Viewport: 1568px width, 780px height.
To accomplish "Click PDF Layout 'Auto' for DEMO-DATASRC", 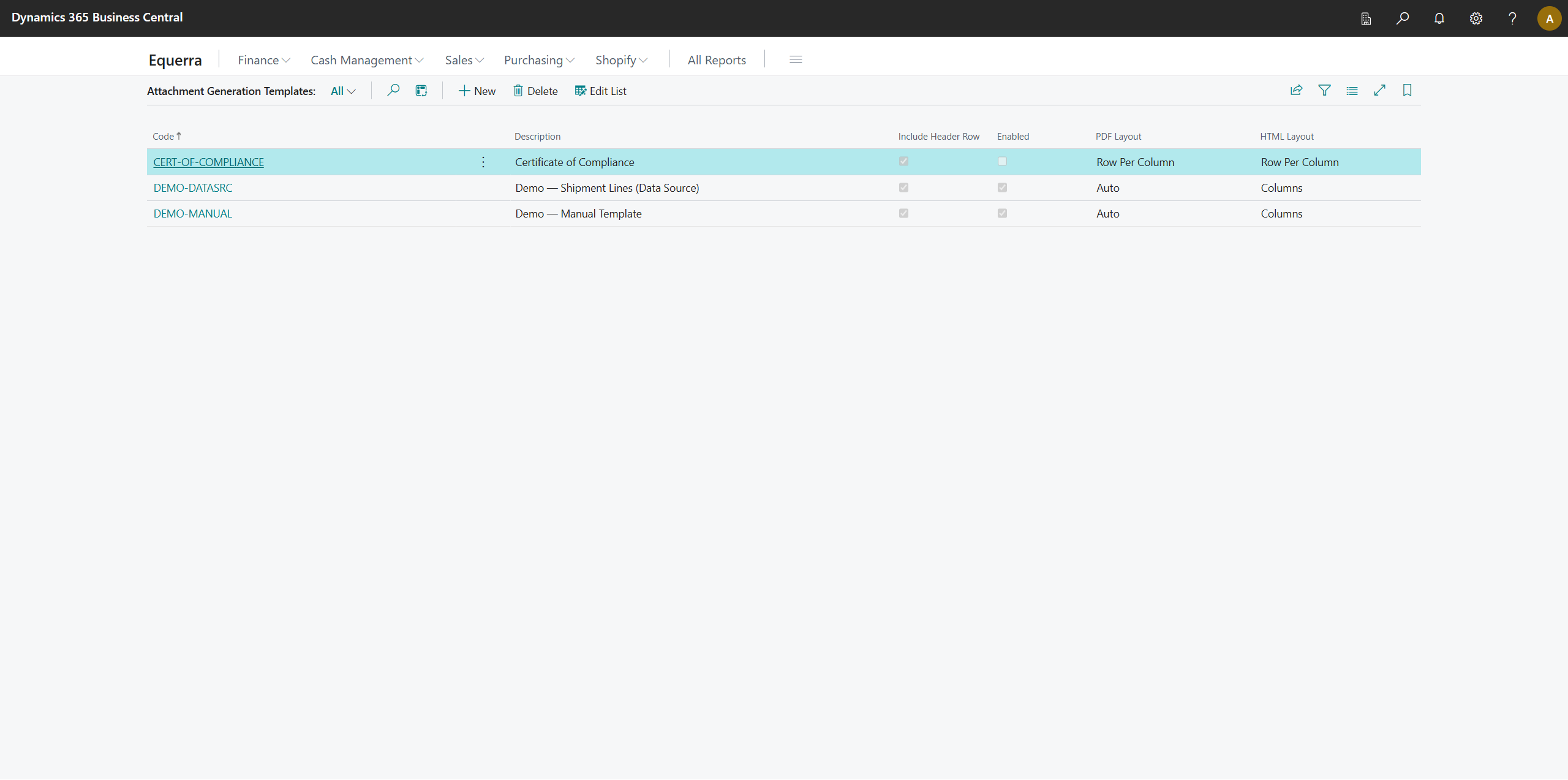I will point(1107,187).
